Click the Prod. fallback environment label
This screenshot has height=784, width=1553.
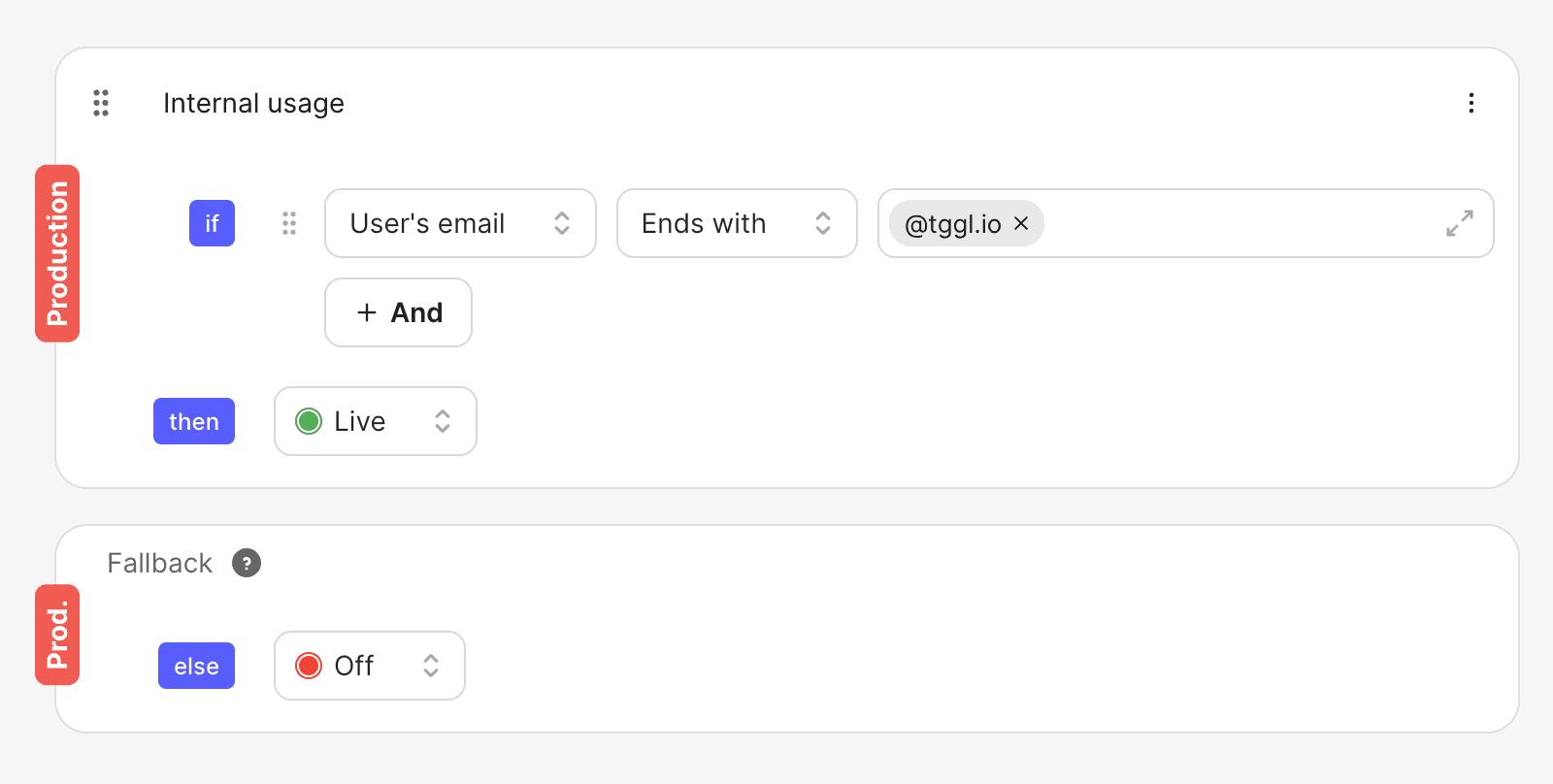click(57, 635)
